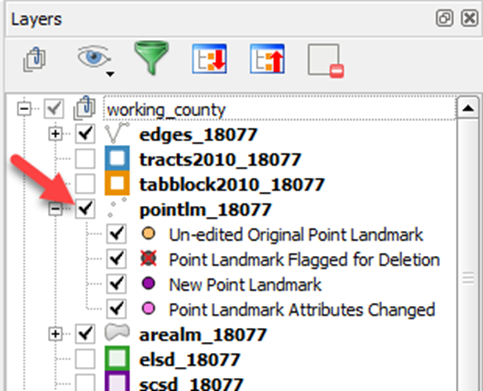The width and height of the screenshot is (483, 391).
Task: Uncheck Point Landmark Flagged for Deletion checkbox
Action: click(117, 259)
